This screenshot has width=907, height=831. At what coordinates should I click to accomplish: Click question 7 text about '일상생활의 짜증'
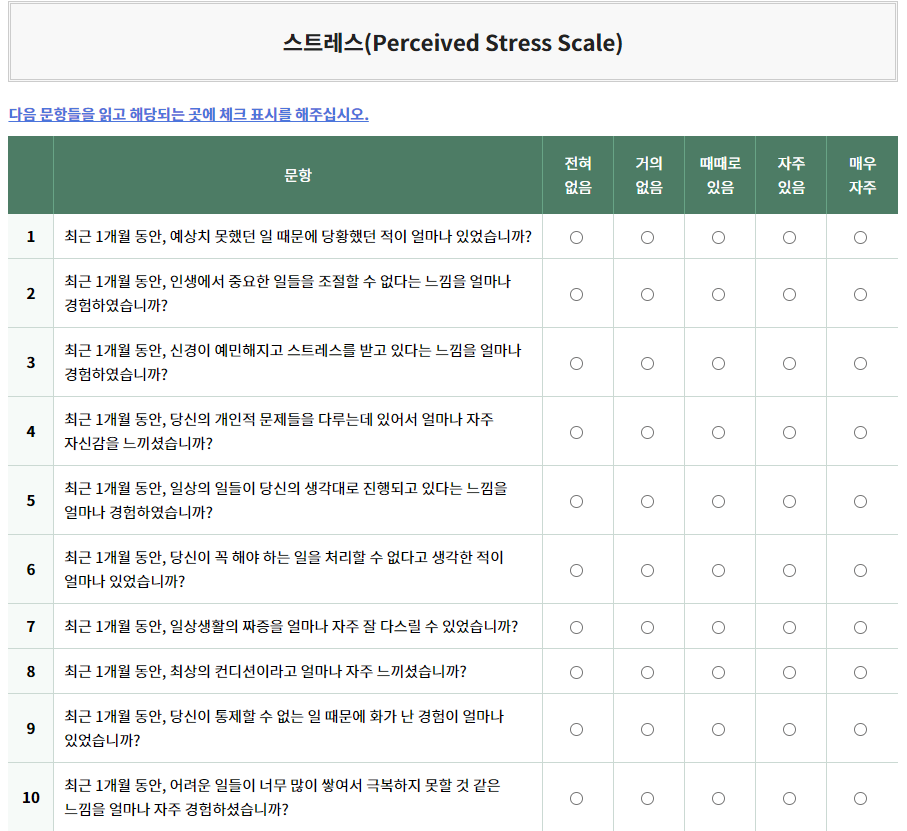click(292, 626)
